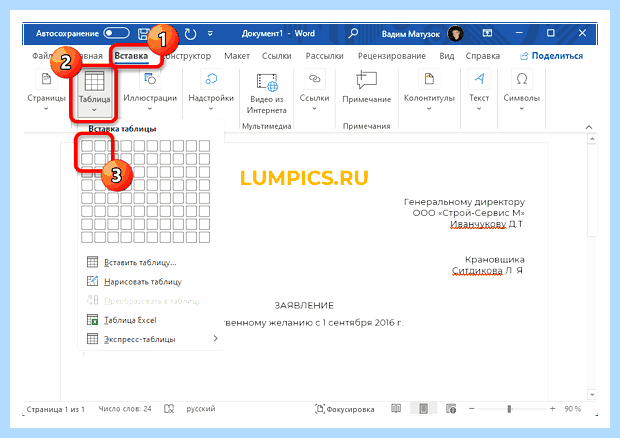This screenshot has width=620, height=438.
Task: Click the Текст group icon
Action: pos(479,79)
